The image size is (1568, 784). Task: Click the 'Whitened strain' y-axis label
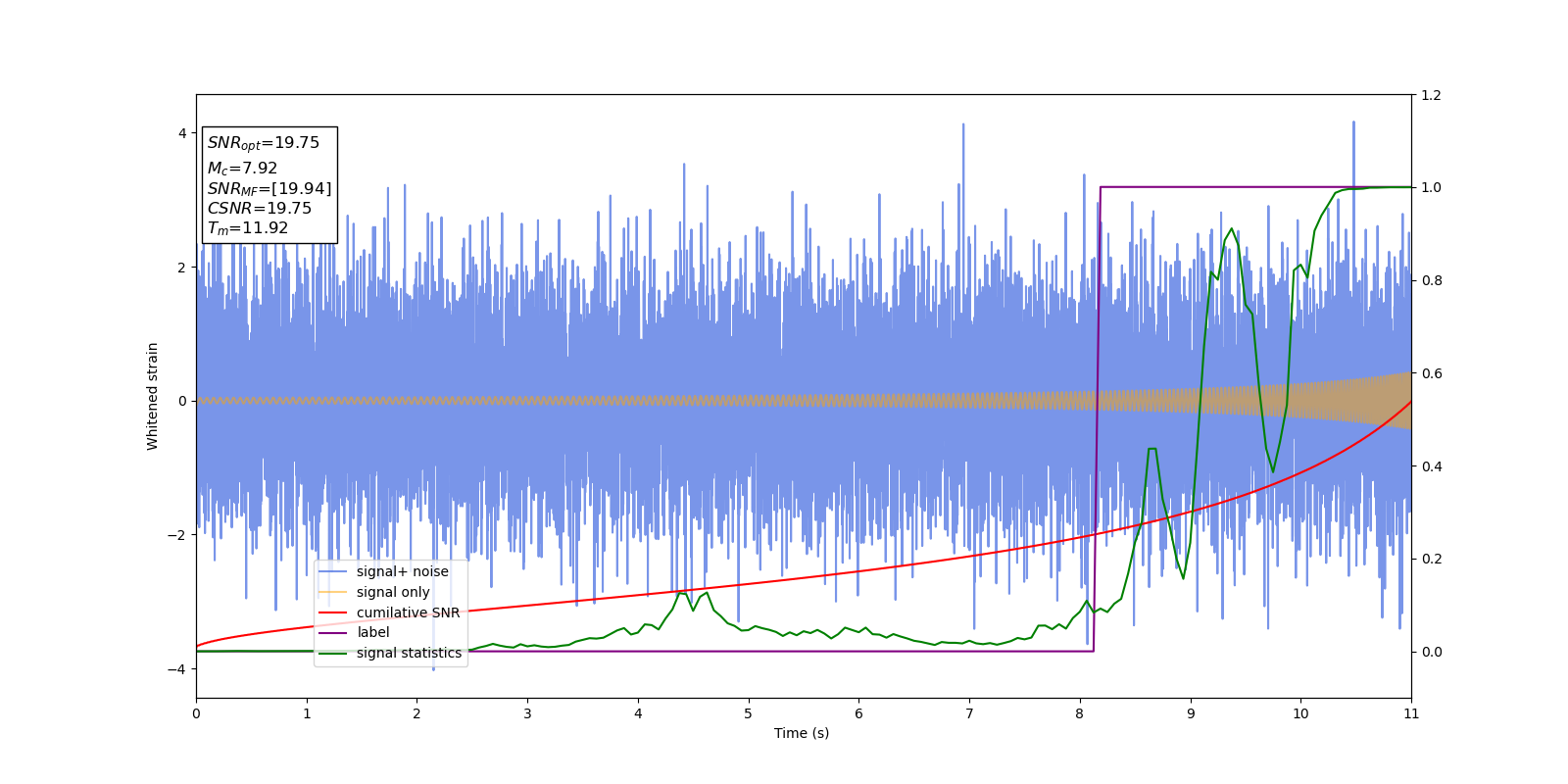tap(153, 396)
